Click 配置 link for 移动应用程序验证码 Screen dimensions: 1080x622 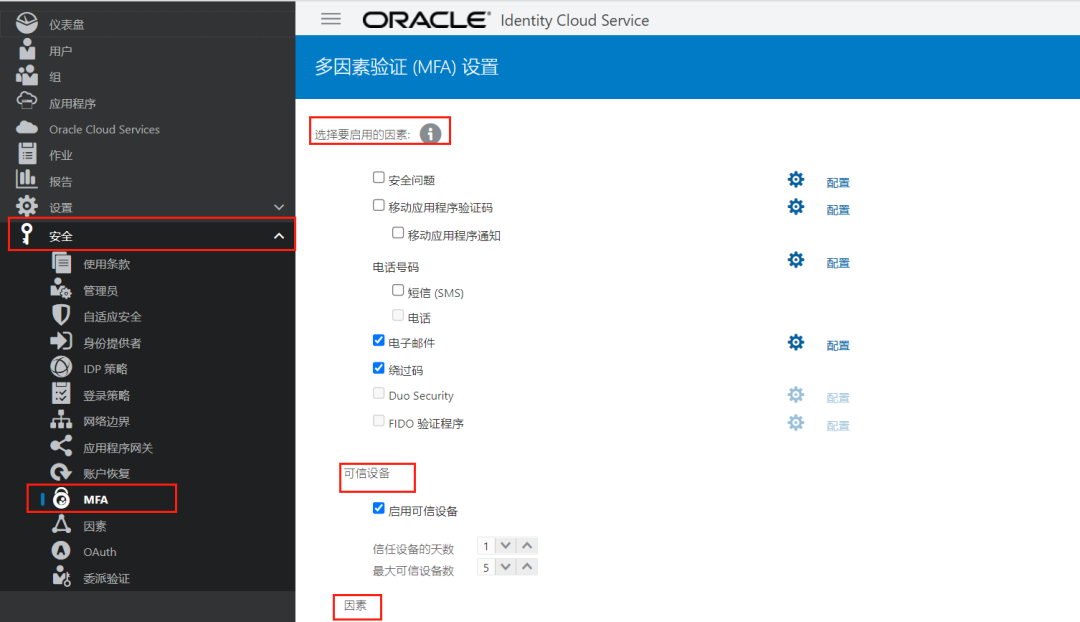tap(838, 209)
